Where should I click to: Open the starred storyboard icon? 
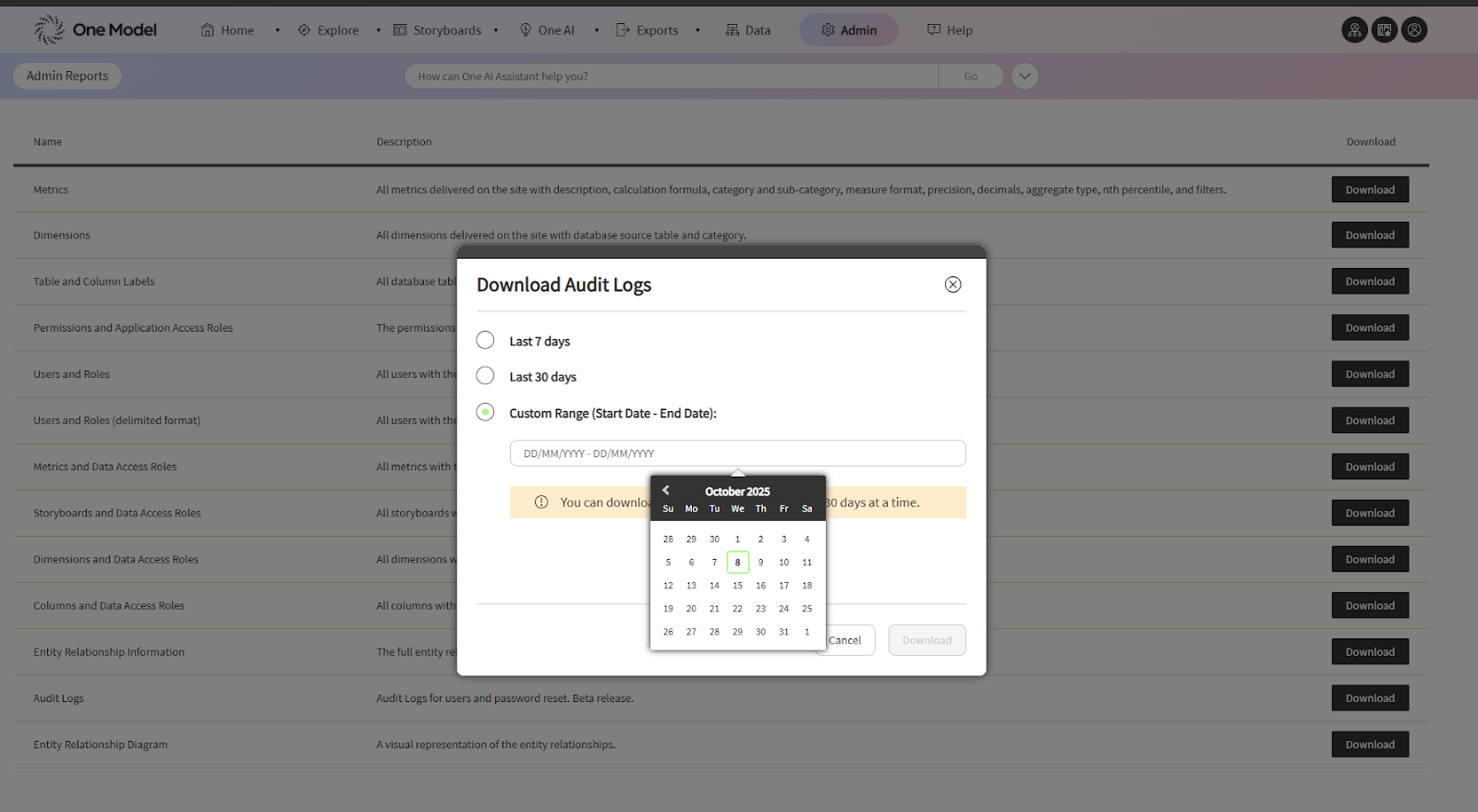click(x=1384, y=30)
